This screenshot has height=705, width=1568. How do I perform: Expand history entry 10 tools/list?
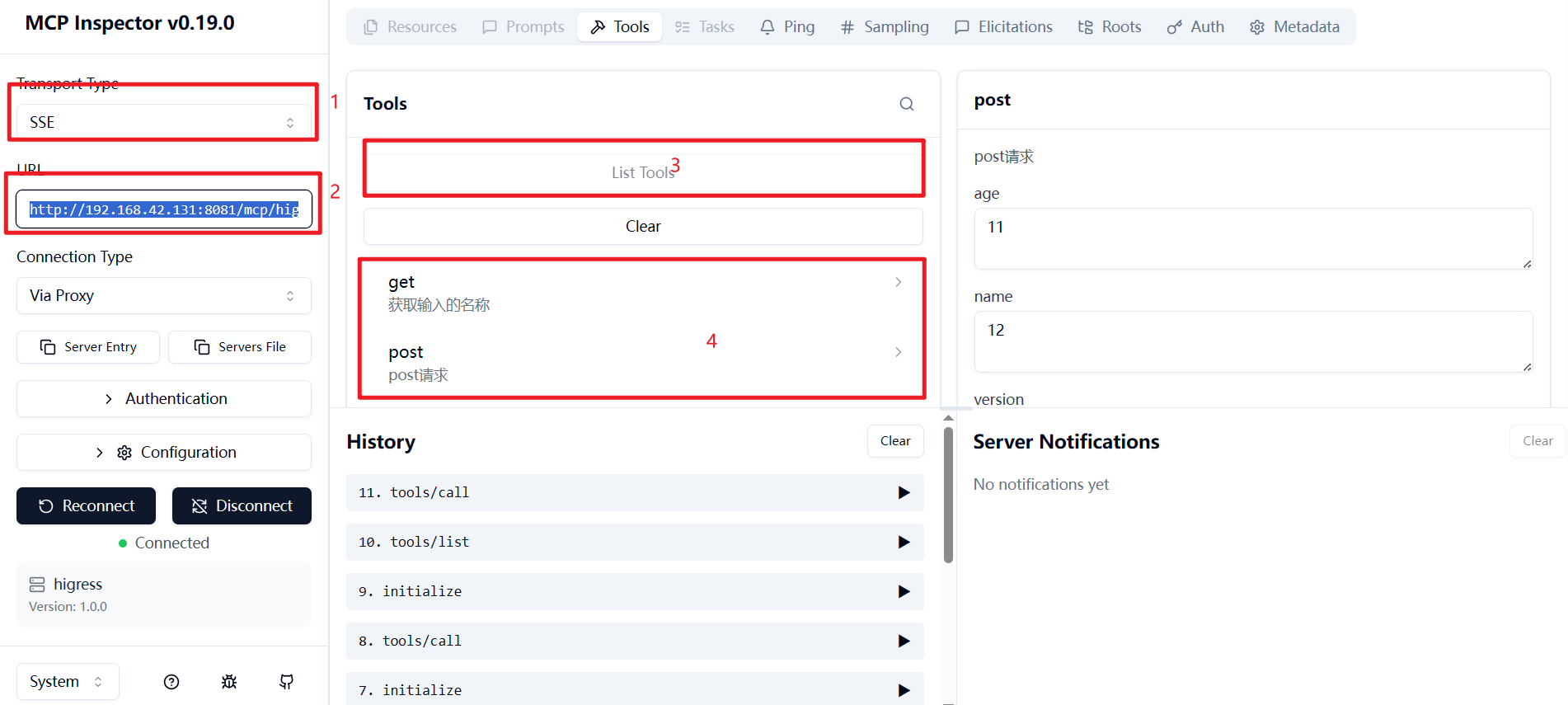click(x=635, y=542)
